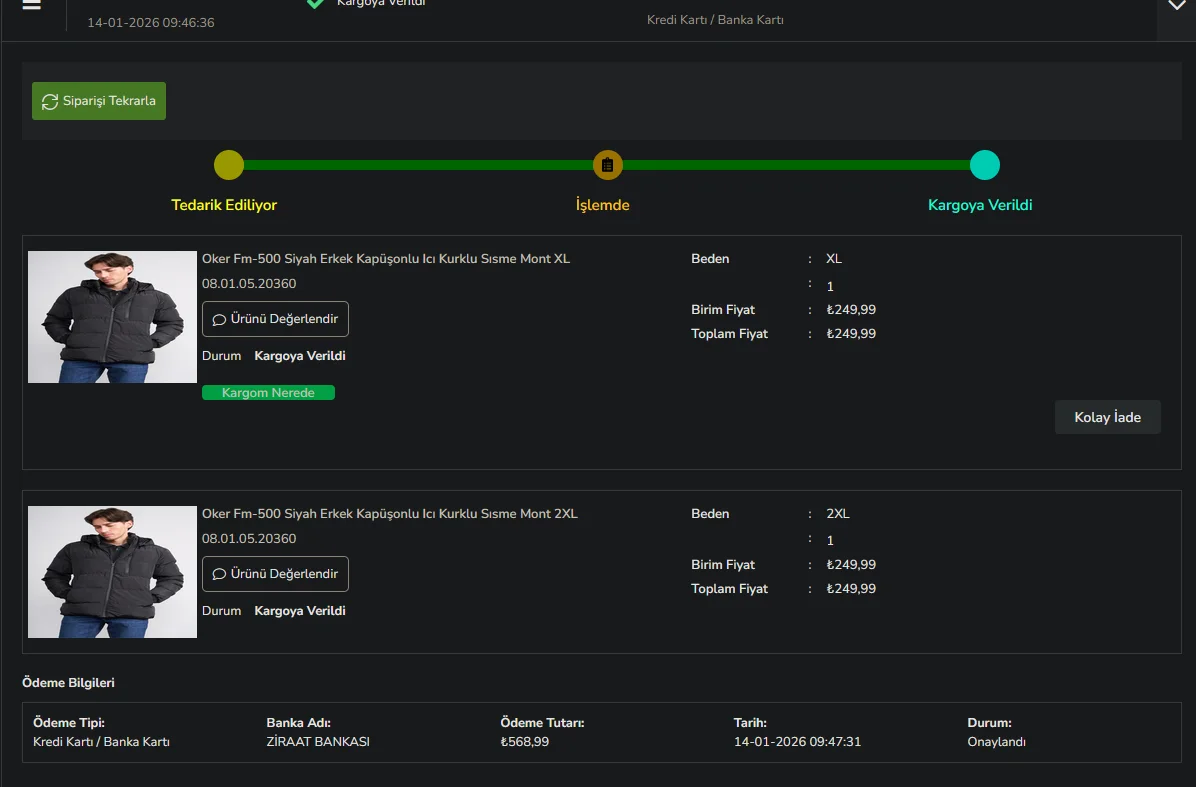Image resolution: width=1196 pixels, height=787 pixels.
Task: Click Kargoya Verildi status of 2XL jacket
Action: (x=300, y=611)
